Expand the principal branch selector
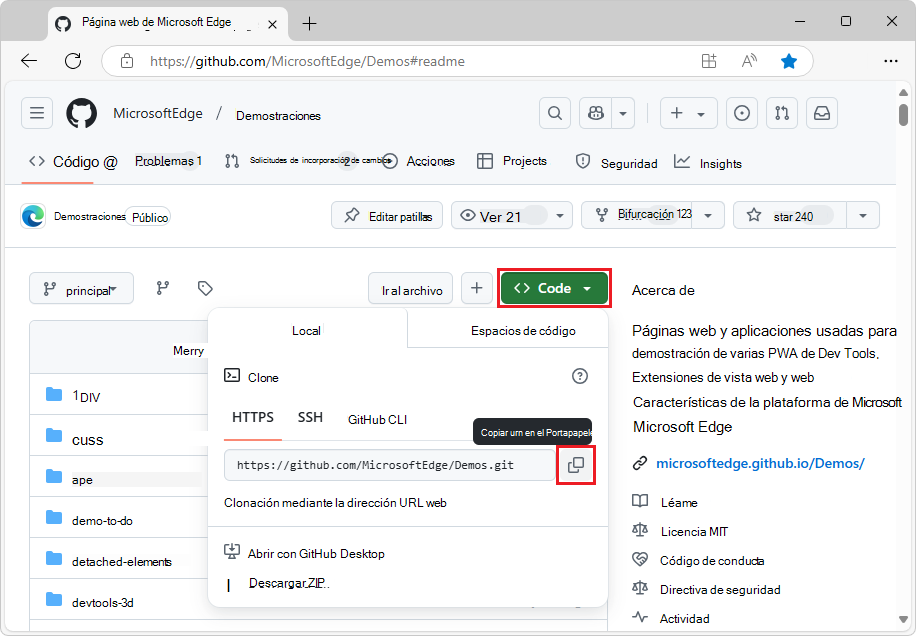This screenshot has width=916, height=636. (x=81, y=288)
